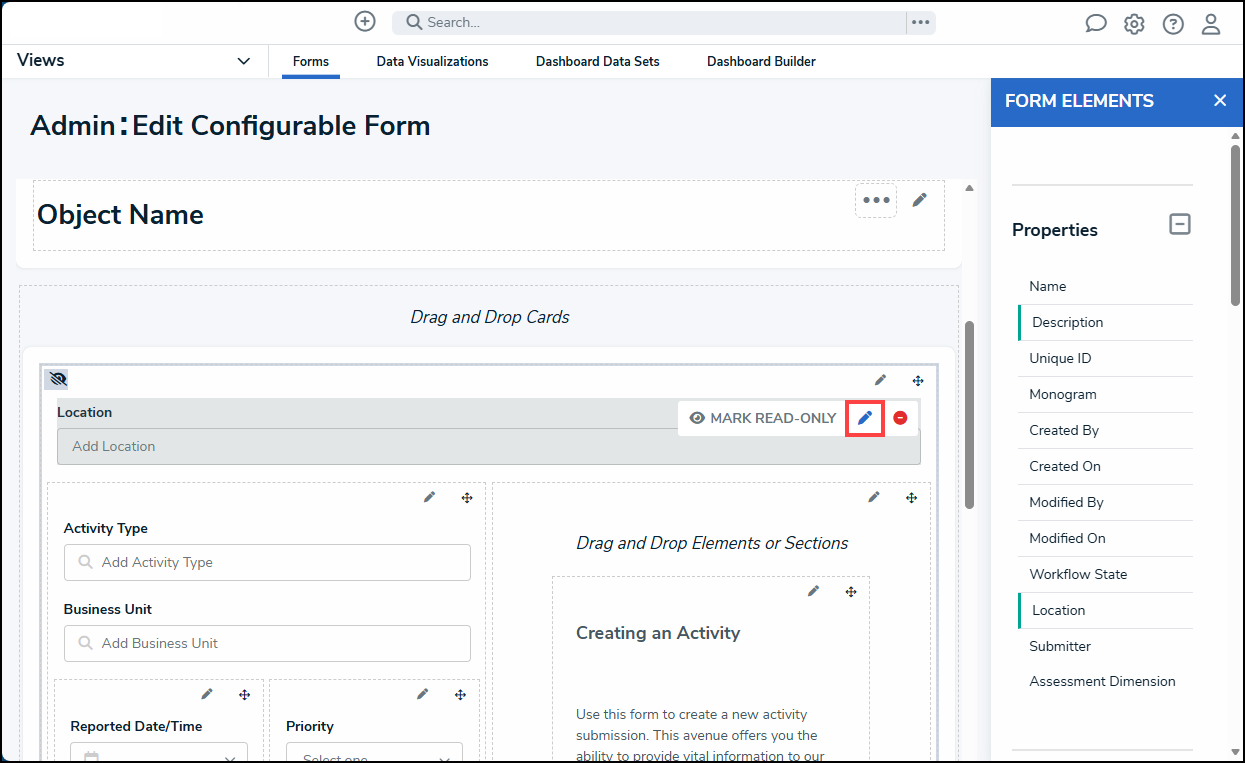The width and height of the screenshot is (1245, 763).
Task: Click the pencil edit icon beside Mark Read-Only
Action: tap(865, 418)
